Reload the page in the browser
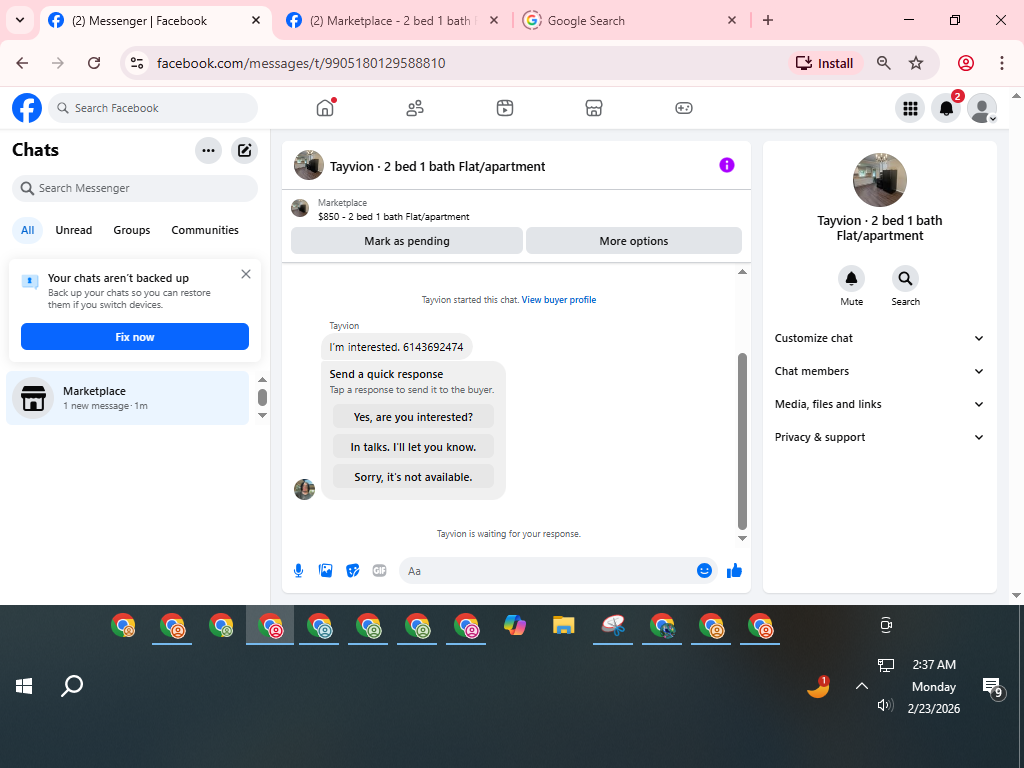Image resolution: width=1024 pixels, height=768 pixels. [94, 63]
